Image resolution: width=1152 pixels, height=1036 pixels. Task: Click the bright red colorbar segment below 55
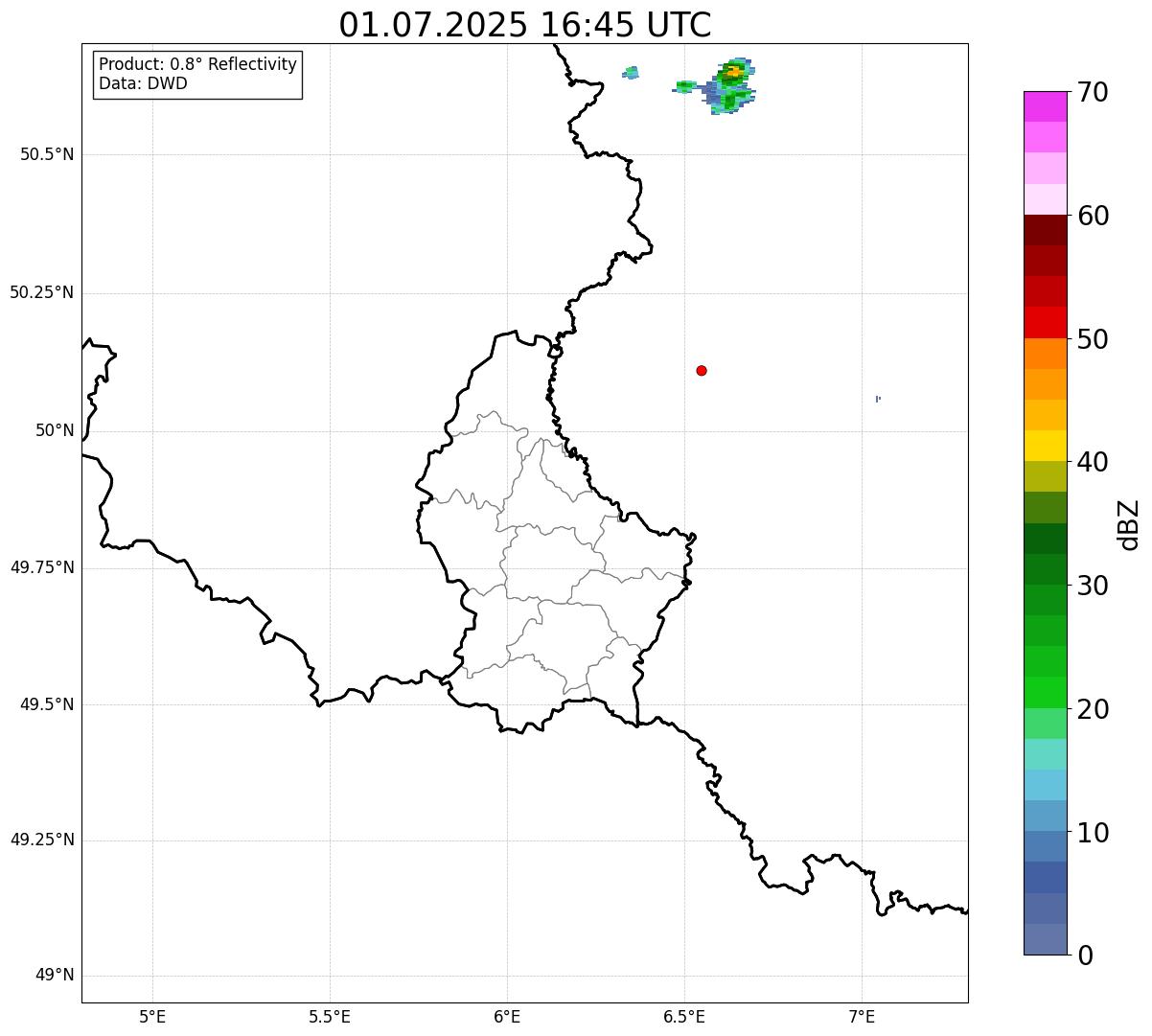(x=1046, y=322)
